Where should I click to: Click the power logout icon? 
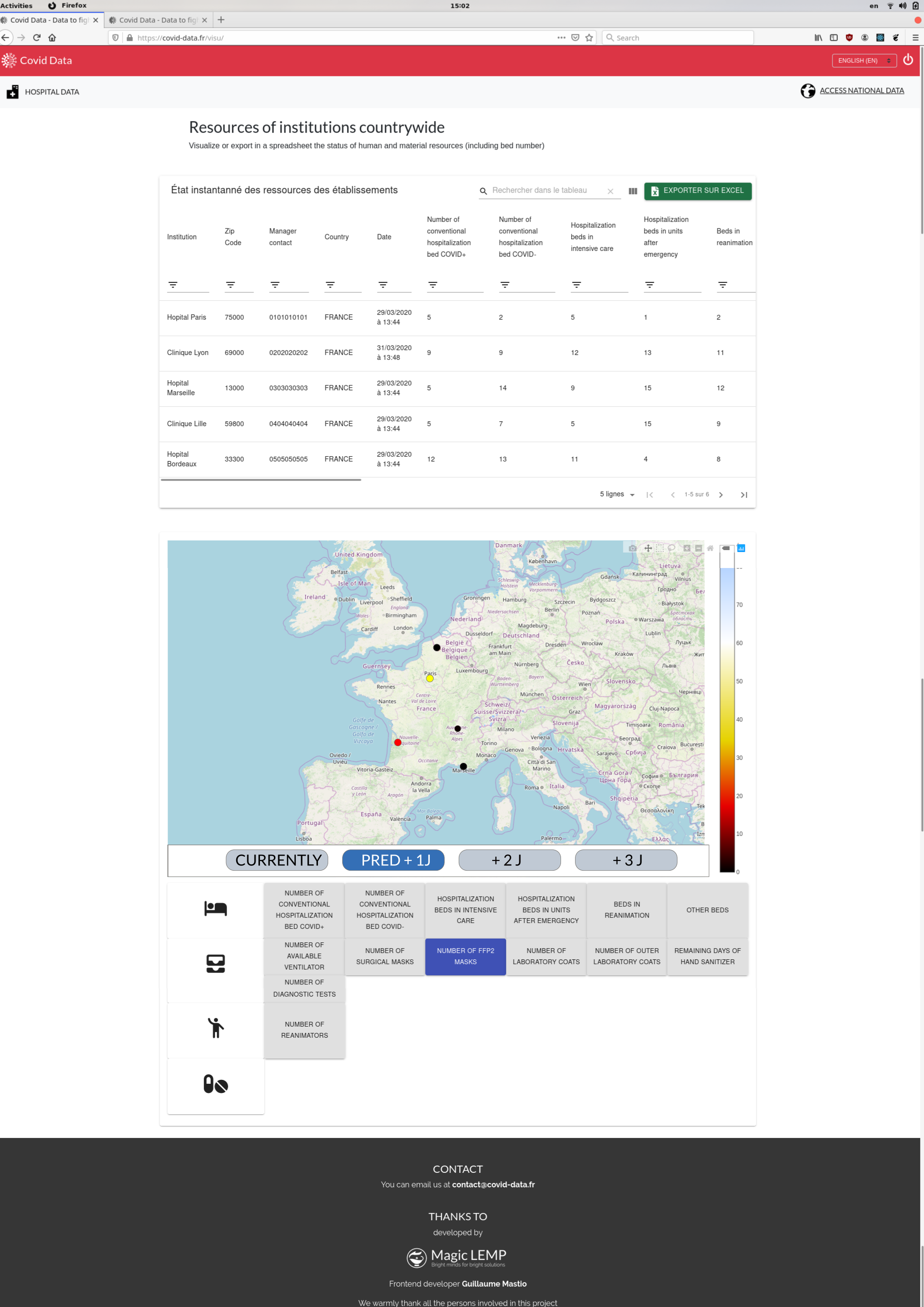point(908,60)
